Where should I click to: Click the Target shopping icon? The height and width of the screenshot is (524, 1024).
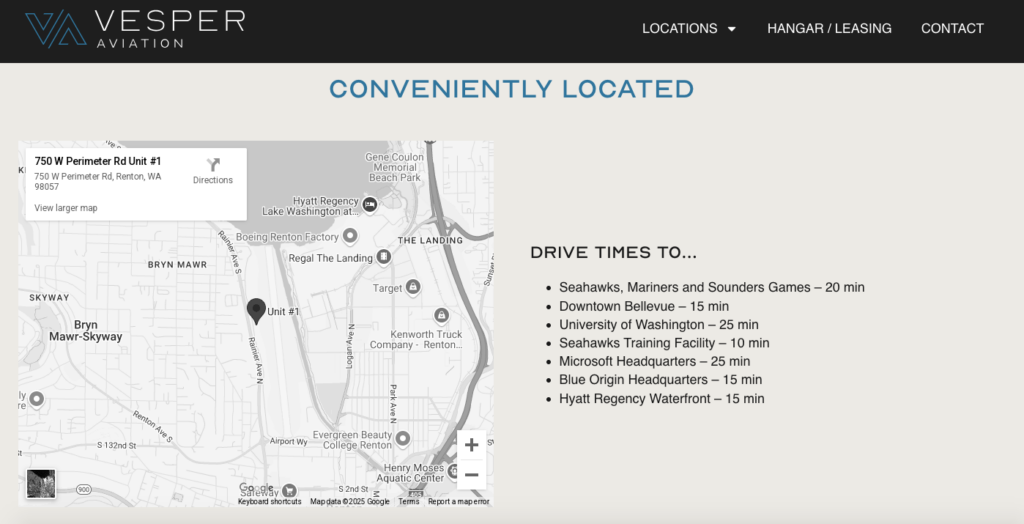tap(413, 287)
